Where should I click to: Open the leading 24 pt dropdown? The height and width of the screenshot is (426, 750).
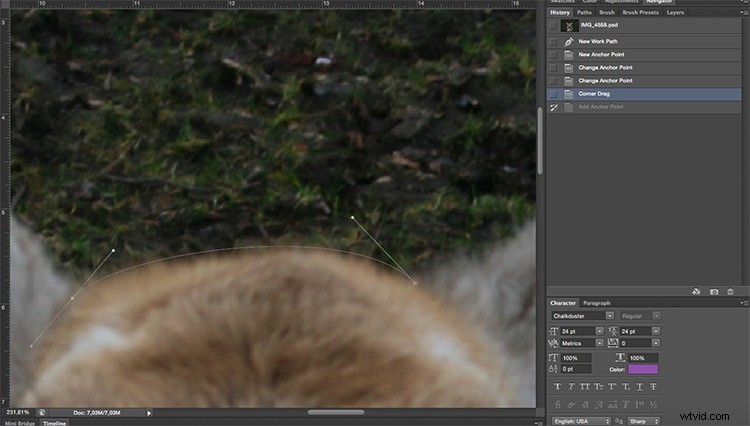pyautogui.click(x=656, y=331)
